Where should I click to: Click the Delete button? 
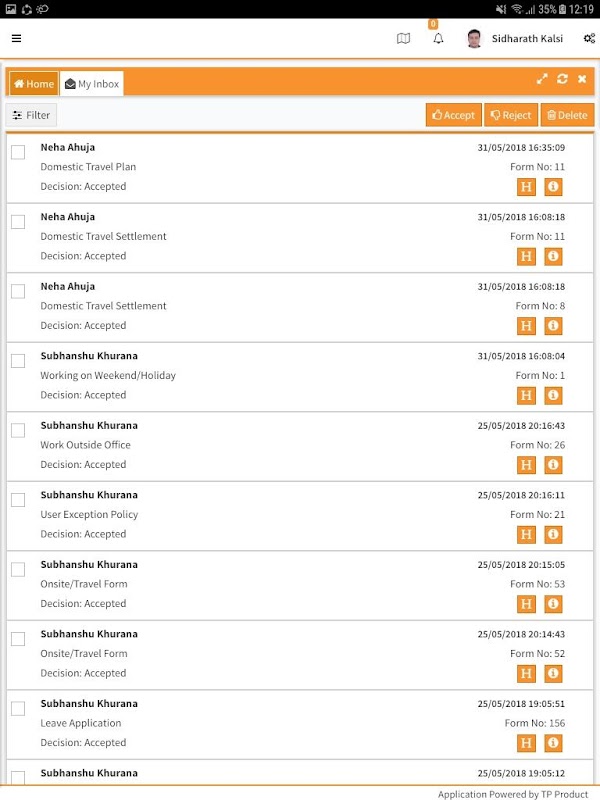[567, 115]
